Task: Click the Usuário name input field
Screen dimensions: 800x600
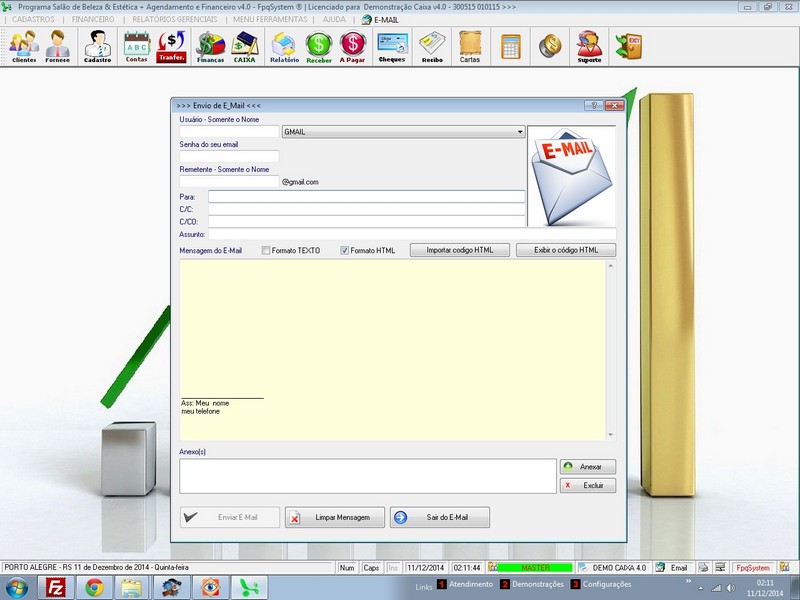Action: click(229, 132)
